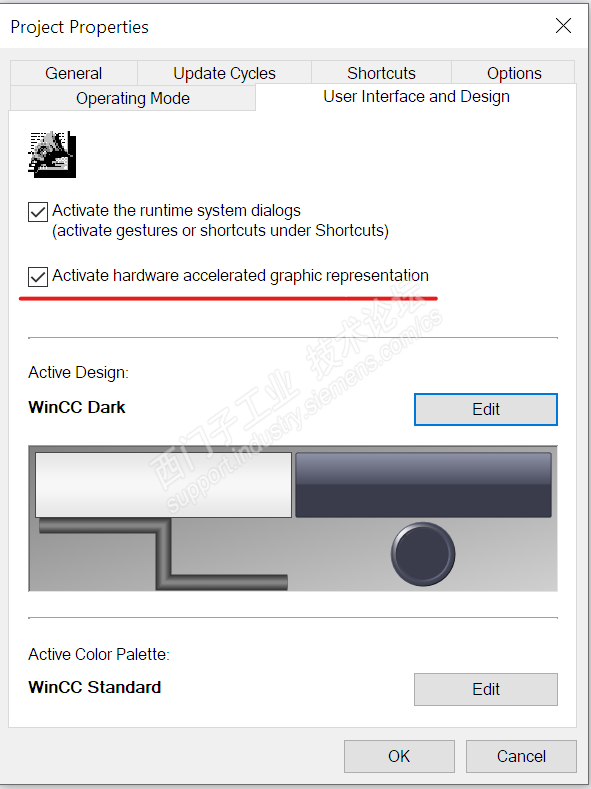
Task: Switch to the General tab
Action: coord(73,73)
